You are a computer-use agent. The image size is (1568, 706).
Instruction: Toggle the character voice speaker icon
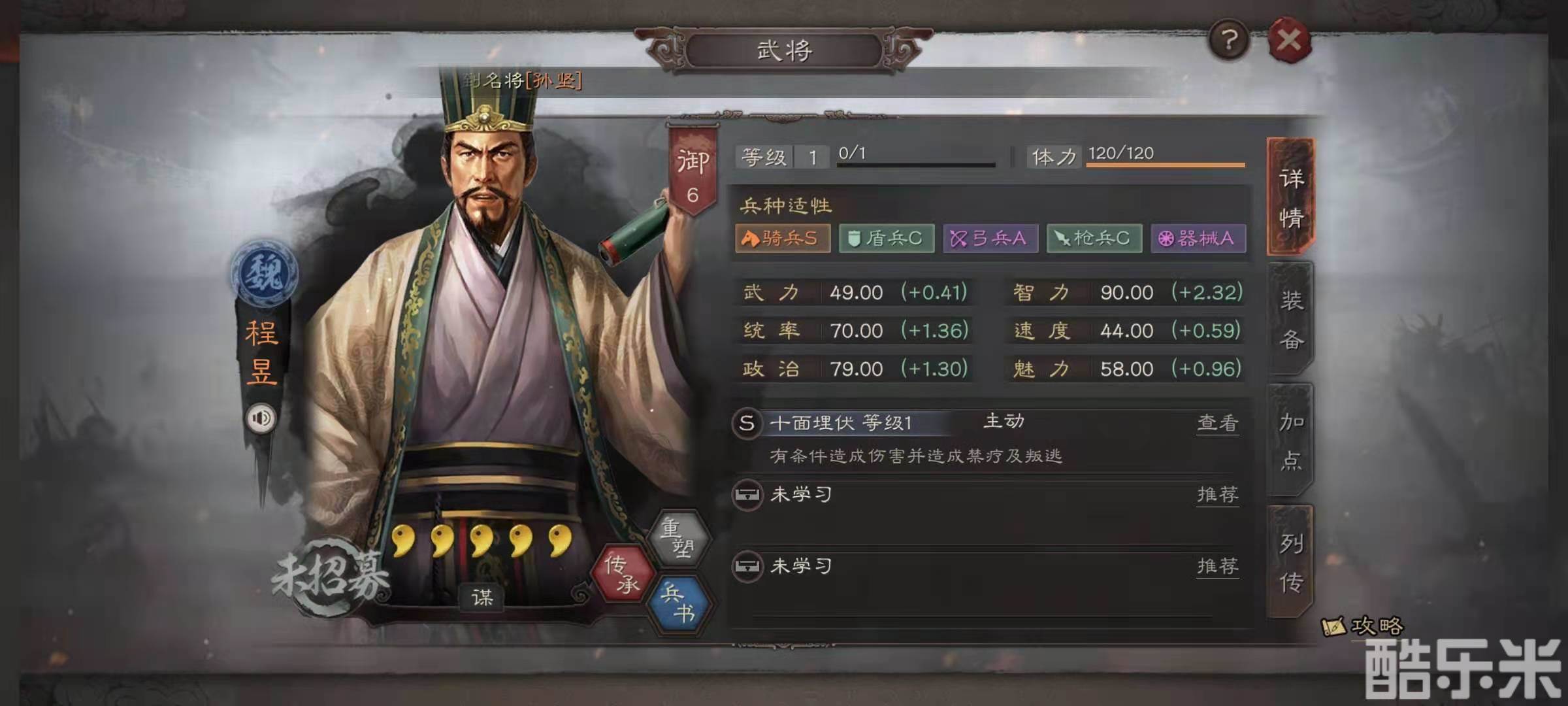coord(261,418)
